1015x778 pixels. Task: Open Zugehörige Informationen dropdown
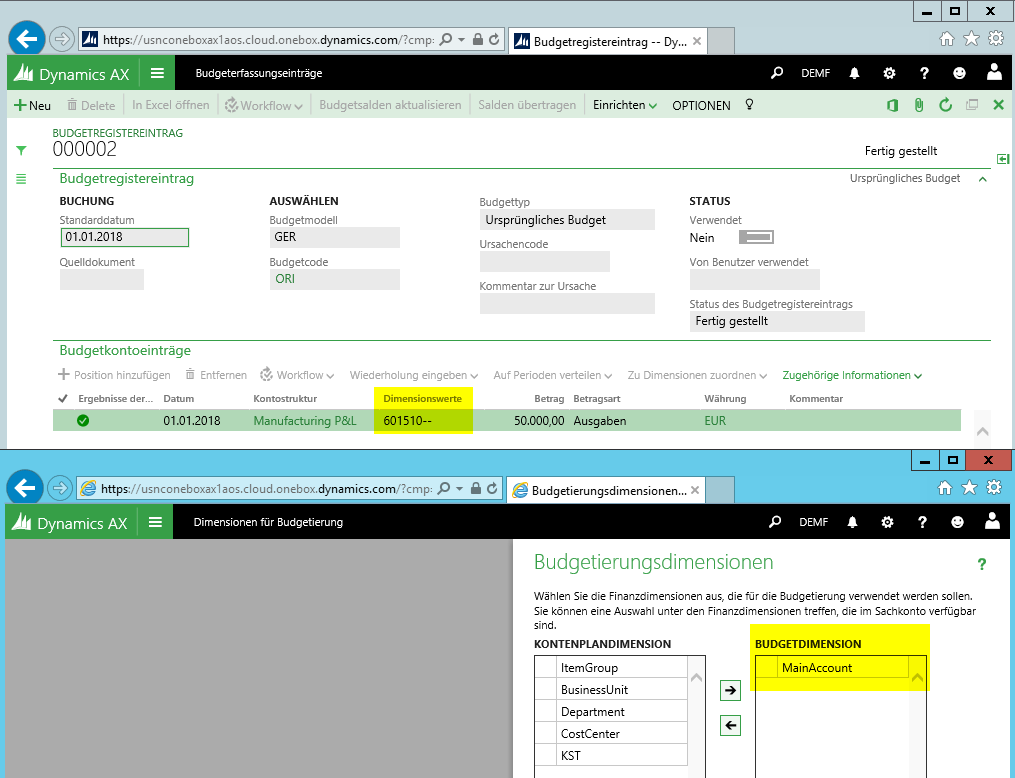851,375
